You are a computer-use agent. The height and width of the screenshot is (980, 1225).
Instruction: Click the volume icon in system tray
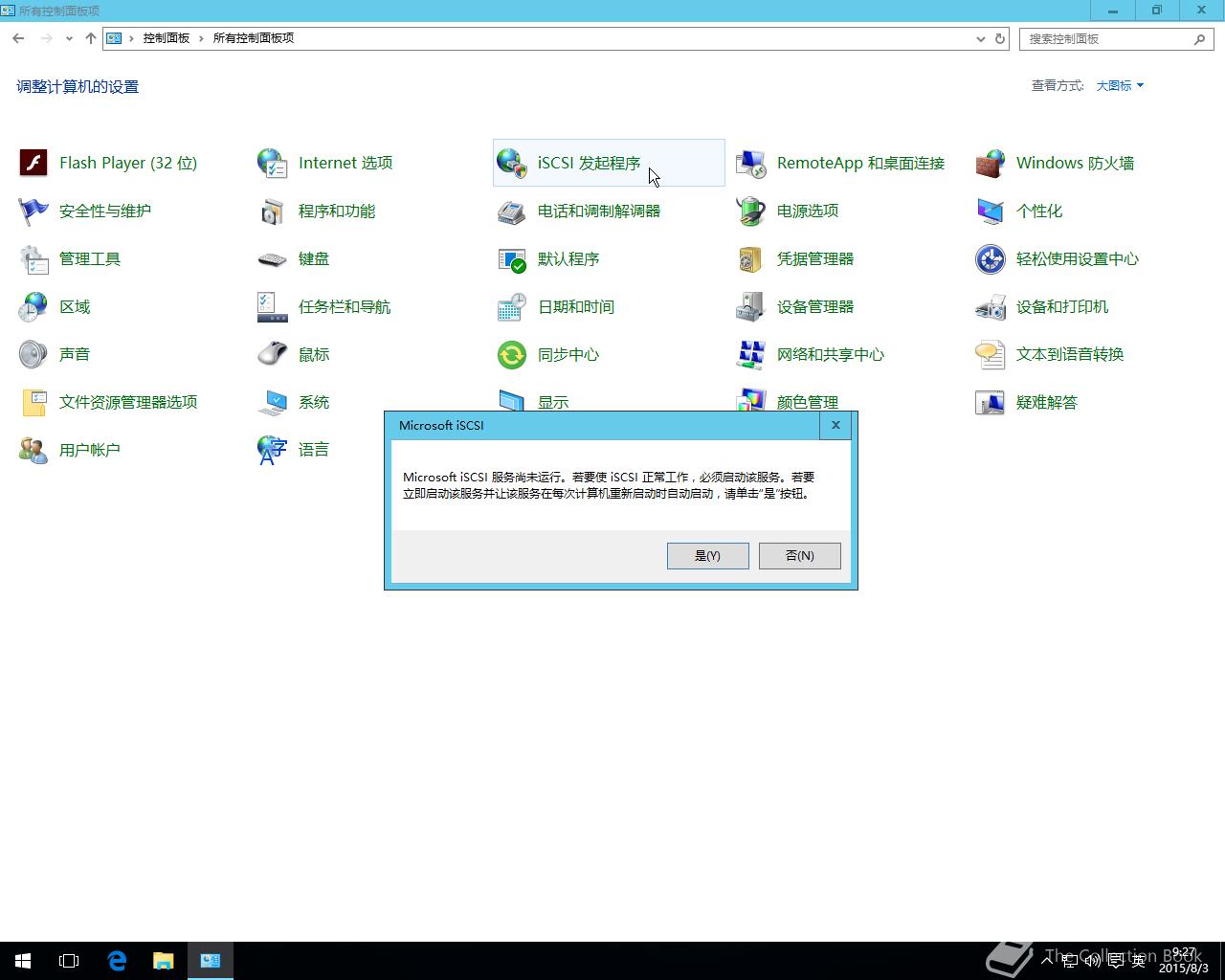pyautogui.click(x=1092, y=960)
